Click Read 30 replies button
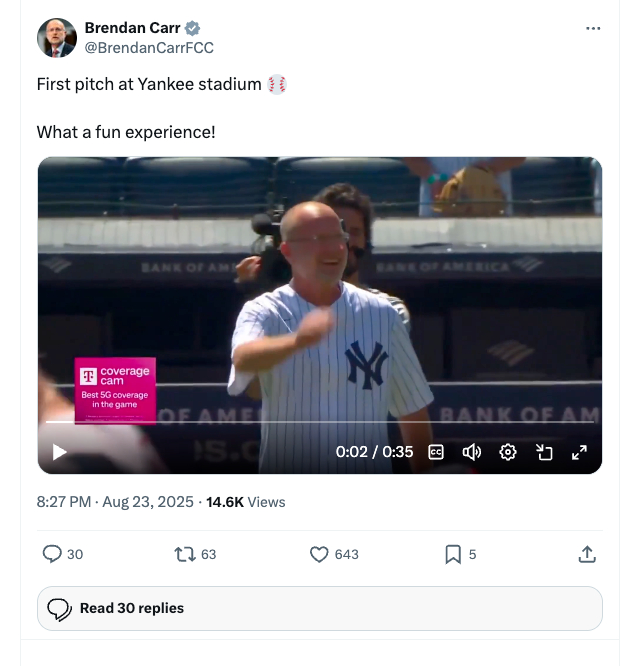 click(x=320, y=608)
